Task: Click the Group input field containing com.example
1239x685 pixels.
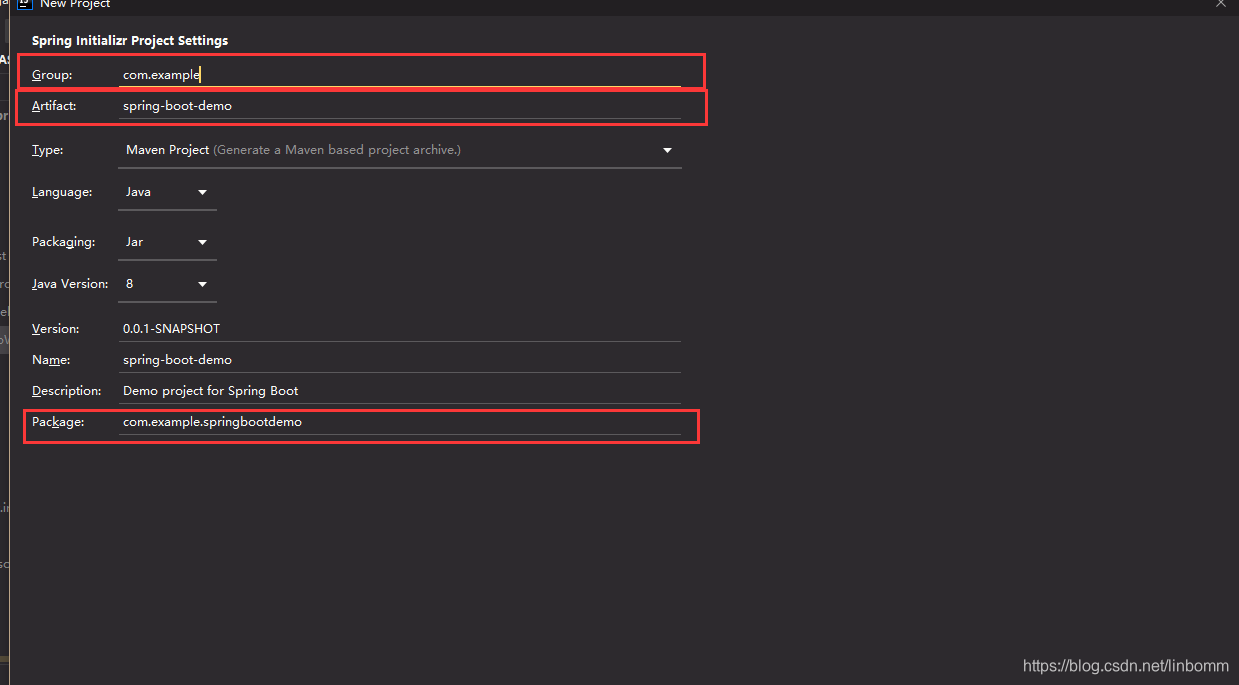Action: pyautogui.click(x=399, y=74)
